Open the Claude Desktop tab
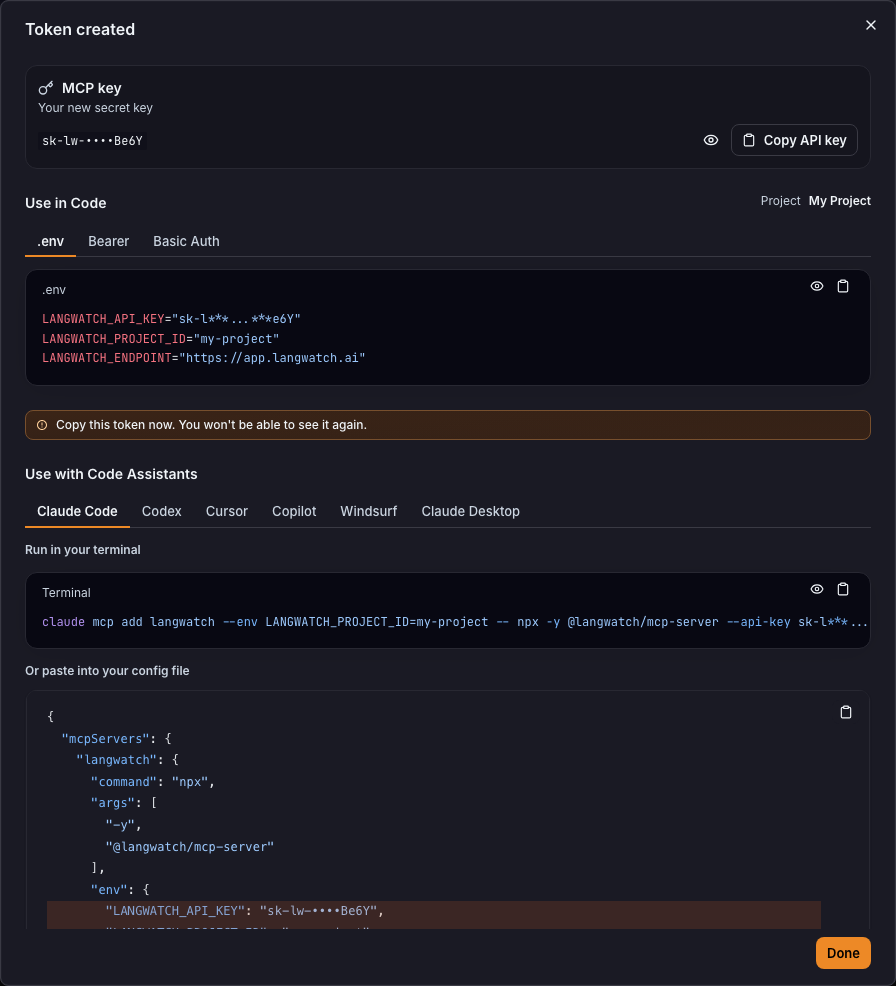 point(470,511)
